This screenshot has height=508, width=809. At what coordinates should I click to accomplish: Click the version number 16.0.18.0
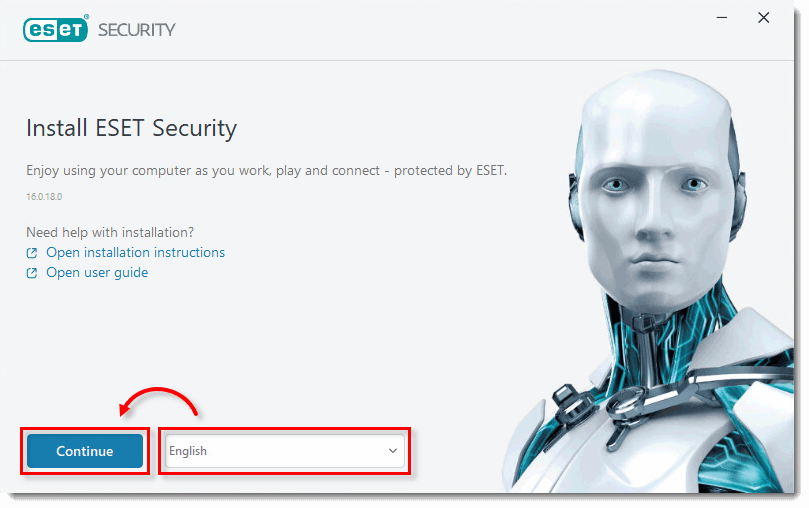(x=44, y=196)
